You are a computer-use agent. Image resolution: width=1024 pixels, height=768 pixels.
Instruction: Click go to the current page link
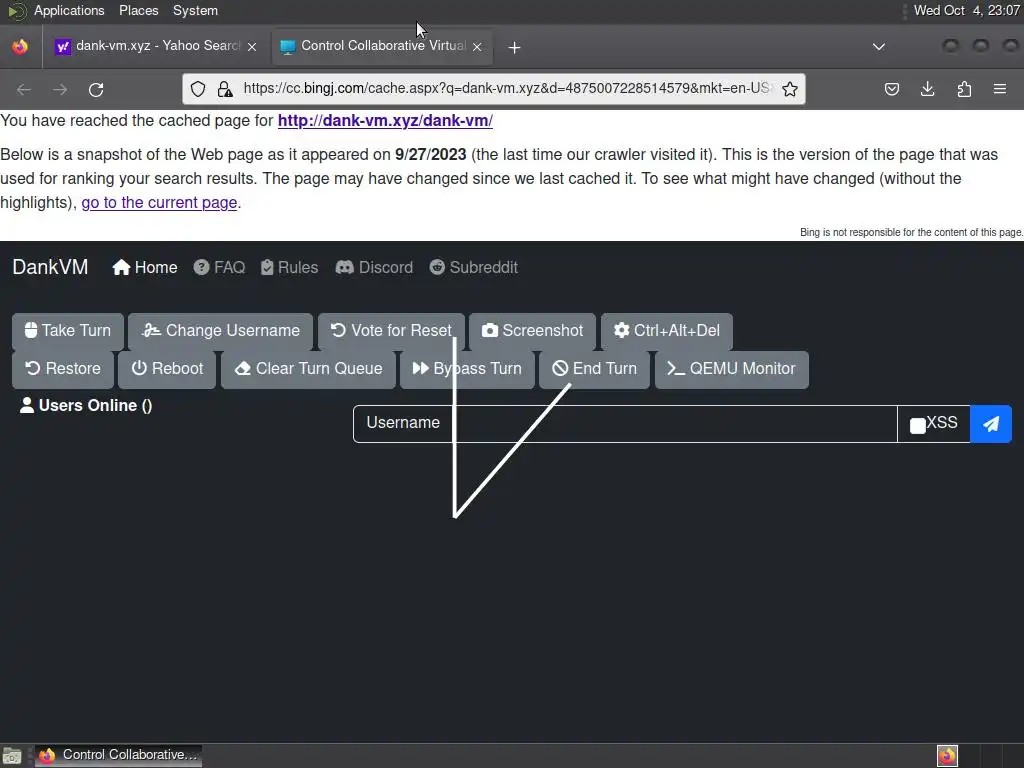point(159,202)
